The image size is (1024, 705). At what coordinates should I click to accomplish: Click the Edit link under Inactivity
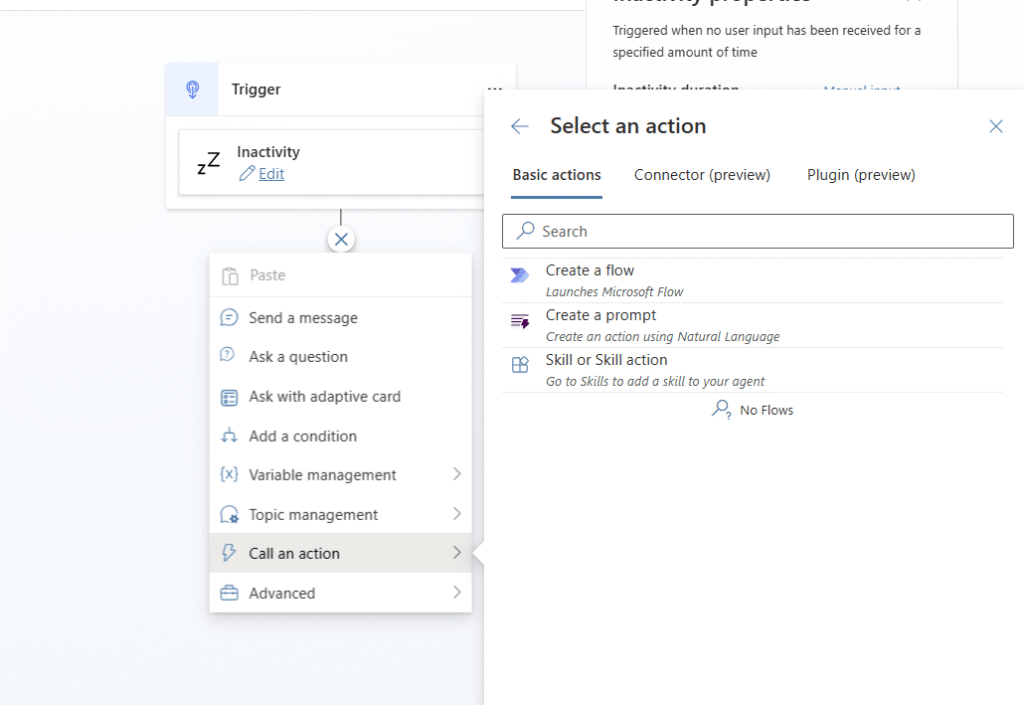click(x=271, y=174)
